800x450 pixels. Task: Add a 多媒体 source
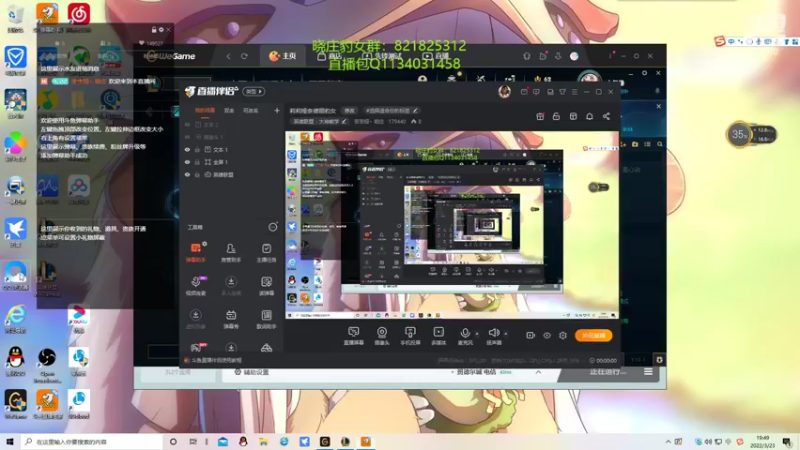(x=438, y=336)
